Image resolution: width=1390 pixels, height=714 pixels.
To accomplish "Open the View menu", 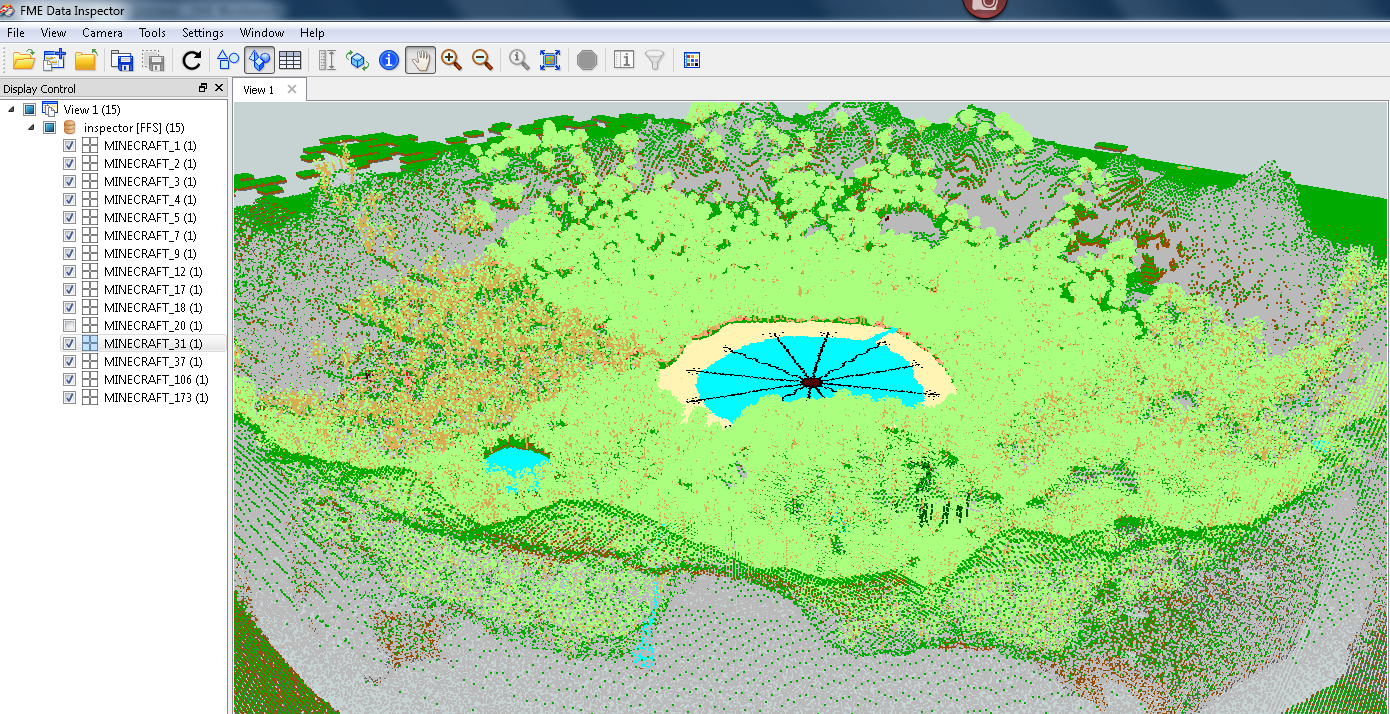I will (x=54, y=33).
